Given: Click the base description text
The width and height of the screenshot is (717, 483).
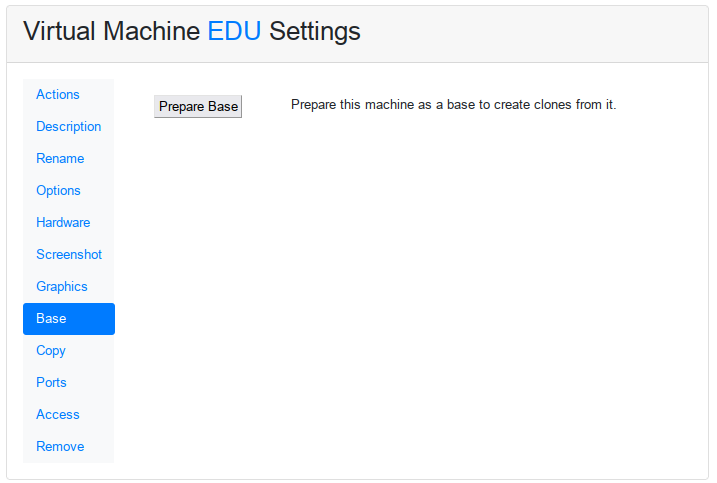Looking at the screenshot, I should pyautogui.click(x=454, y=105).
